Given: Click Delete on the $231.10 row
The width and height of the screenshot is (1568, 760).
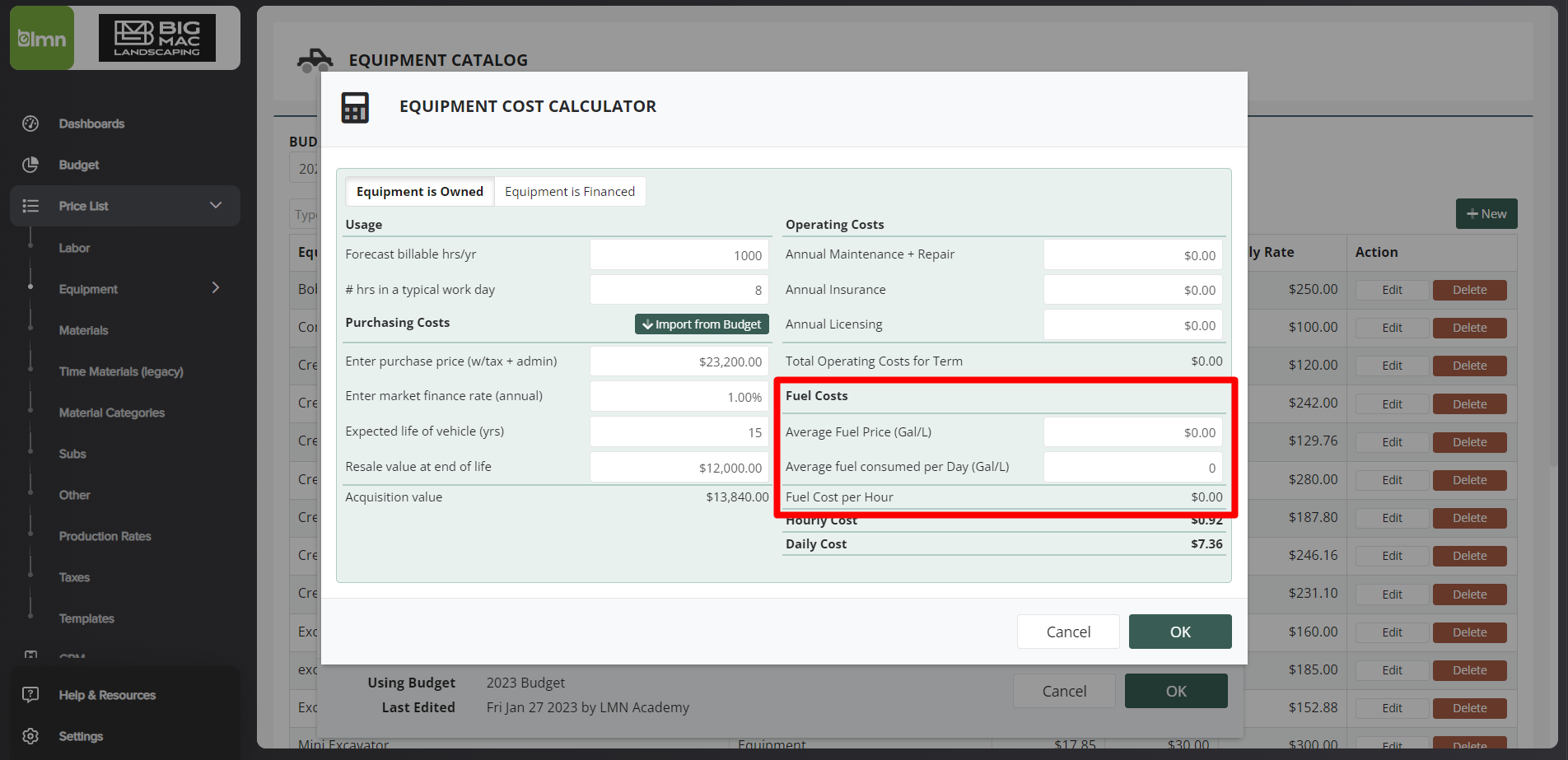Looking at the screenshot, I should tap(1469, 594).
